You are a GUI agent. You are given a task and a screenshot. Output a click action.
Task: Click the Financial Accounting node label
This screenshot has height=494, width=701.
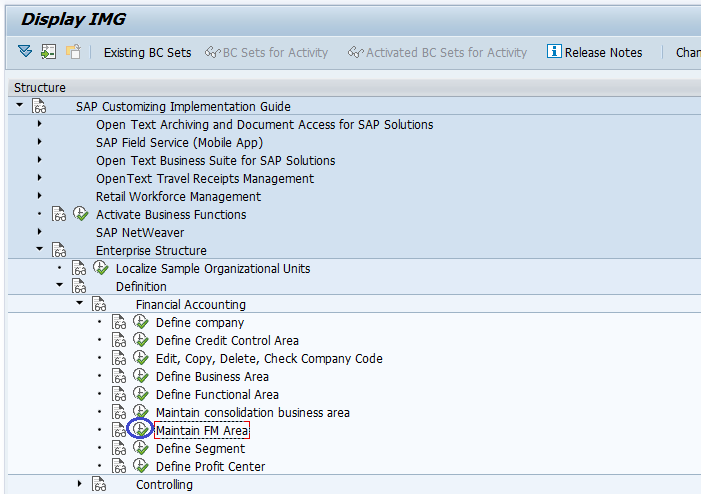(191, 304)
